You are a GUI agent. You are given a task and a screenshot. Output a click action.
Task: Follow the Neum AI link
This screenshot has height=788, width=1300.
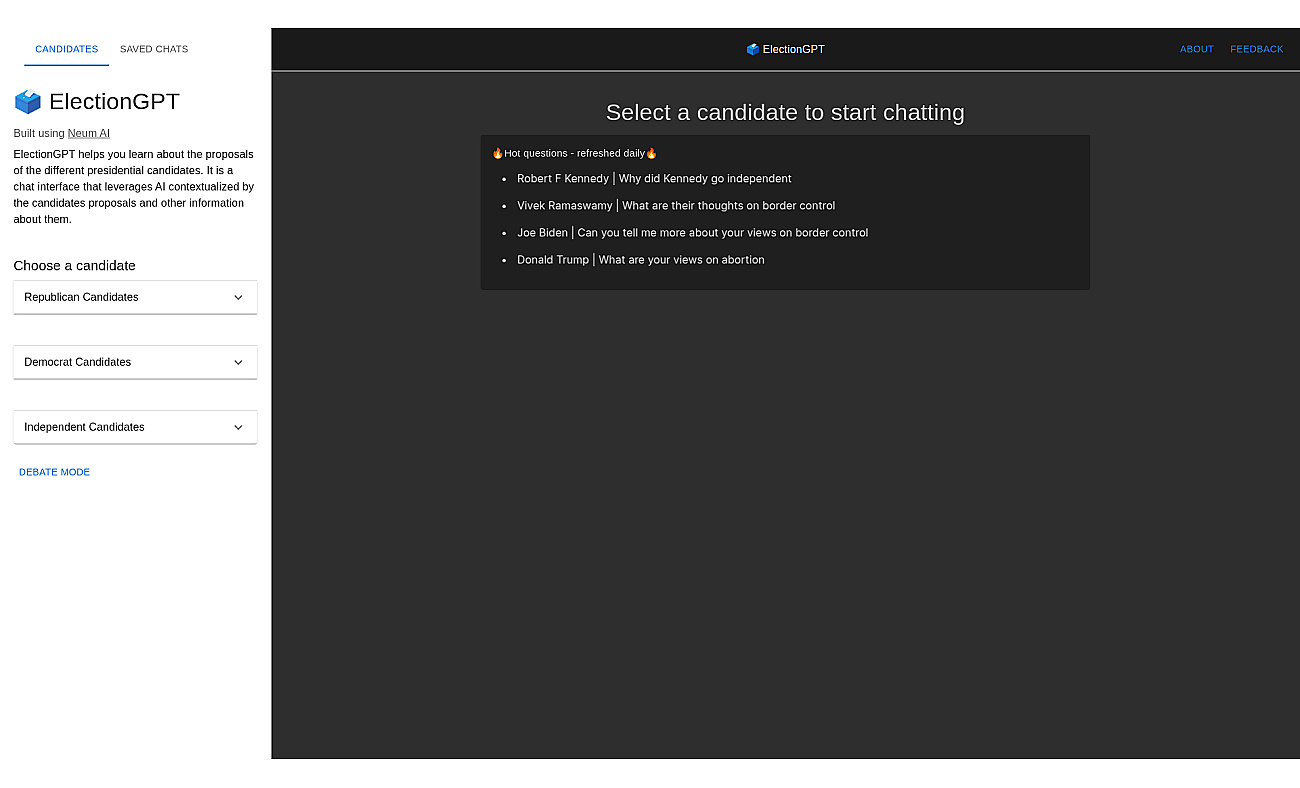coord(89,133)
